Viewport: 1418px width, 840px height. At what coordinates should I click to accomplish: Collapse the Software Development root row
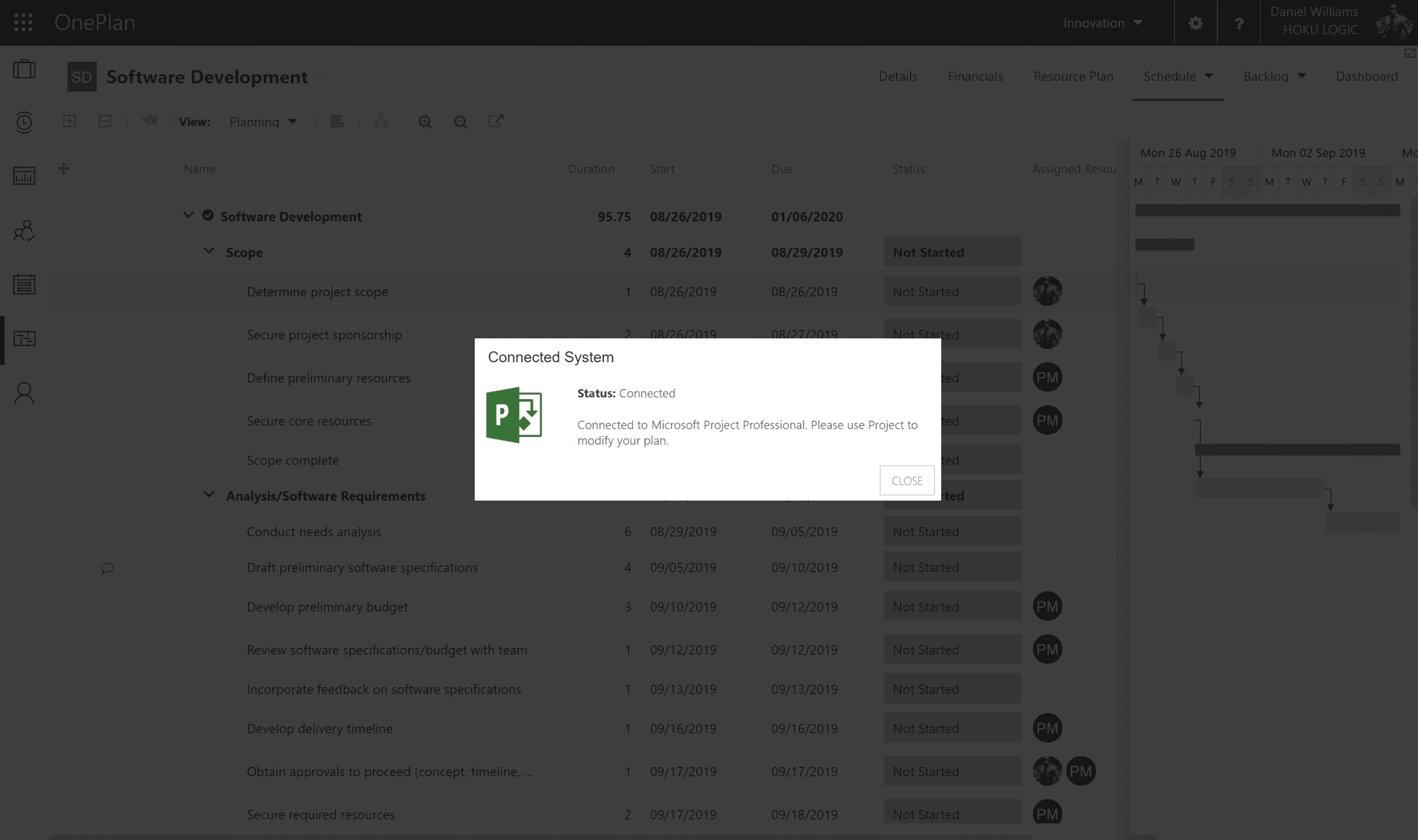pyautogui.click(x=188, y=215)
